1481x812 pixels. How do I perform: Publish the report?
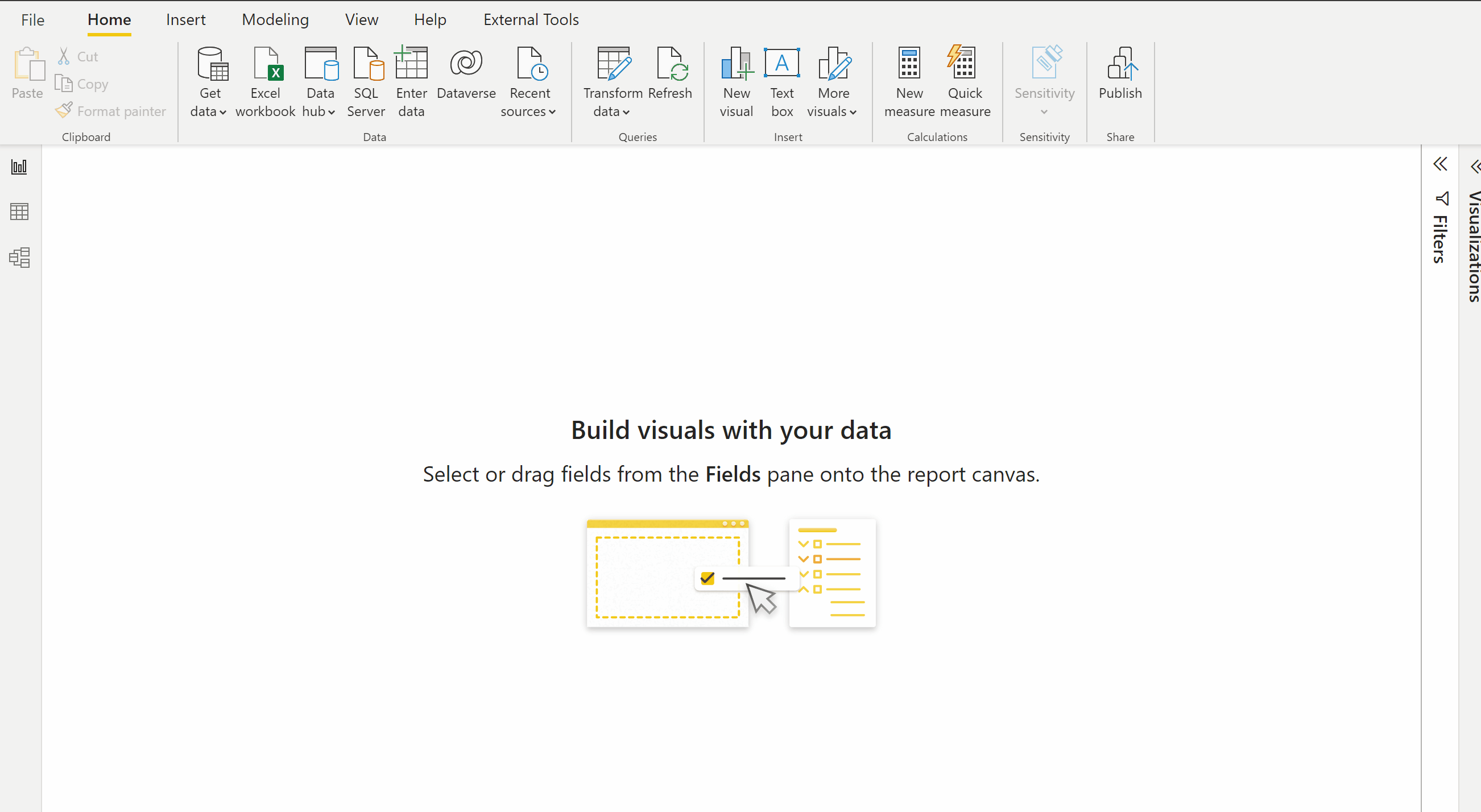[x=1120, y=73]
